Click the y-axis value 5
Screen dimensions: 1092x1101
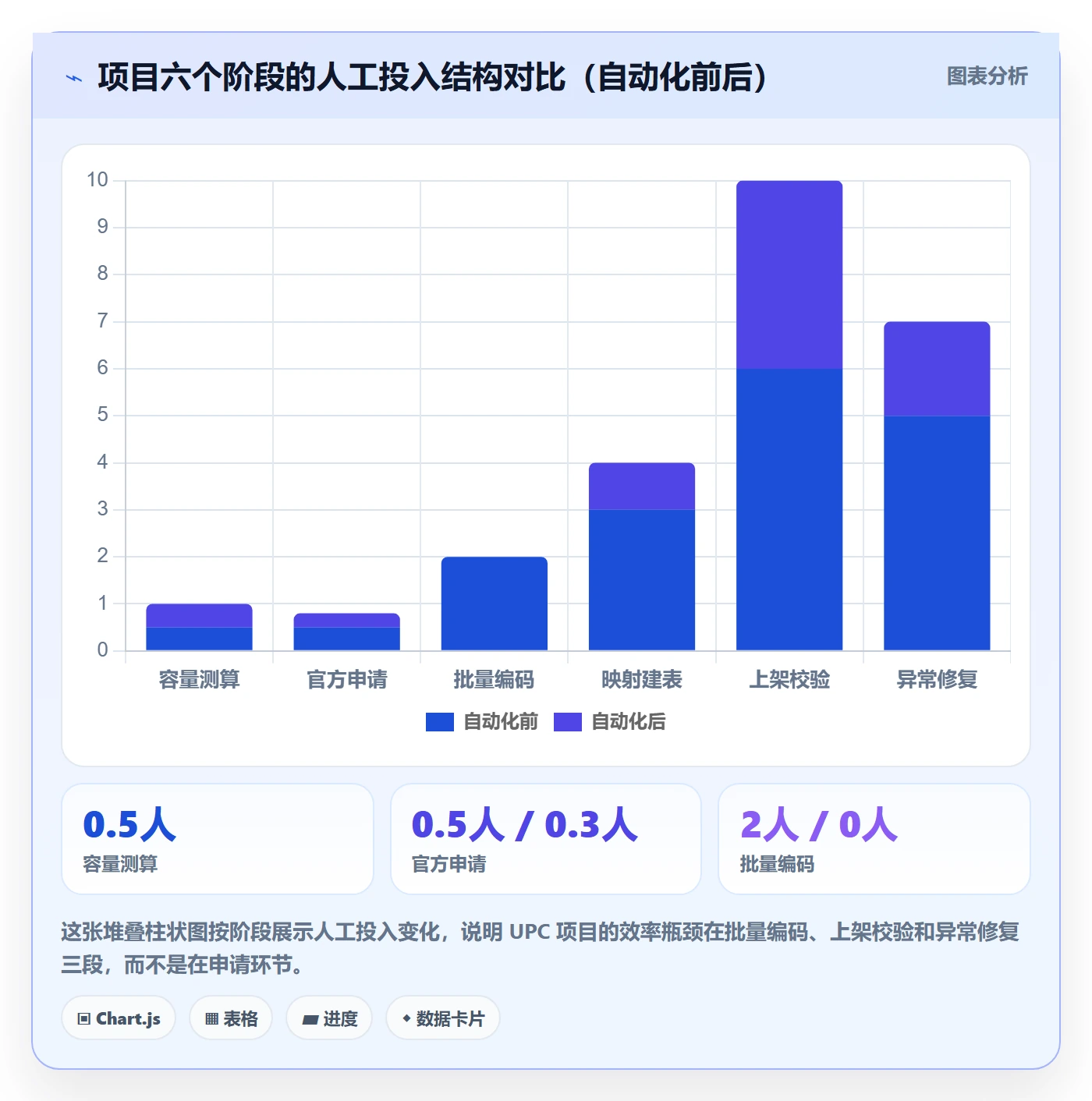(x=103, y=415)
